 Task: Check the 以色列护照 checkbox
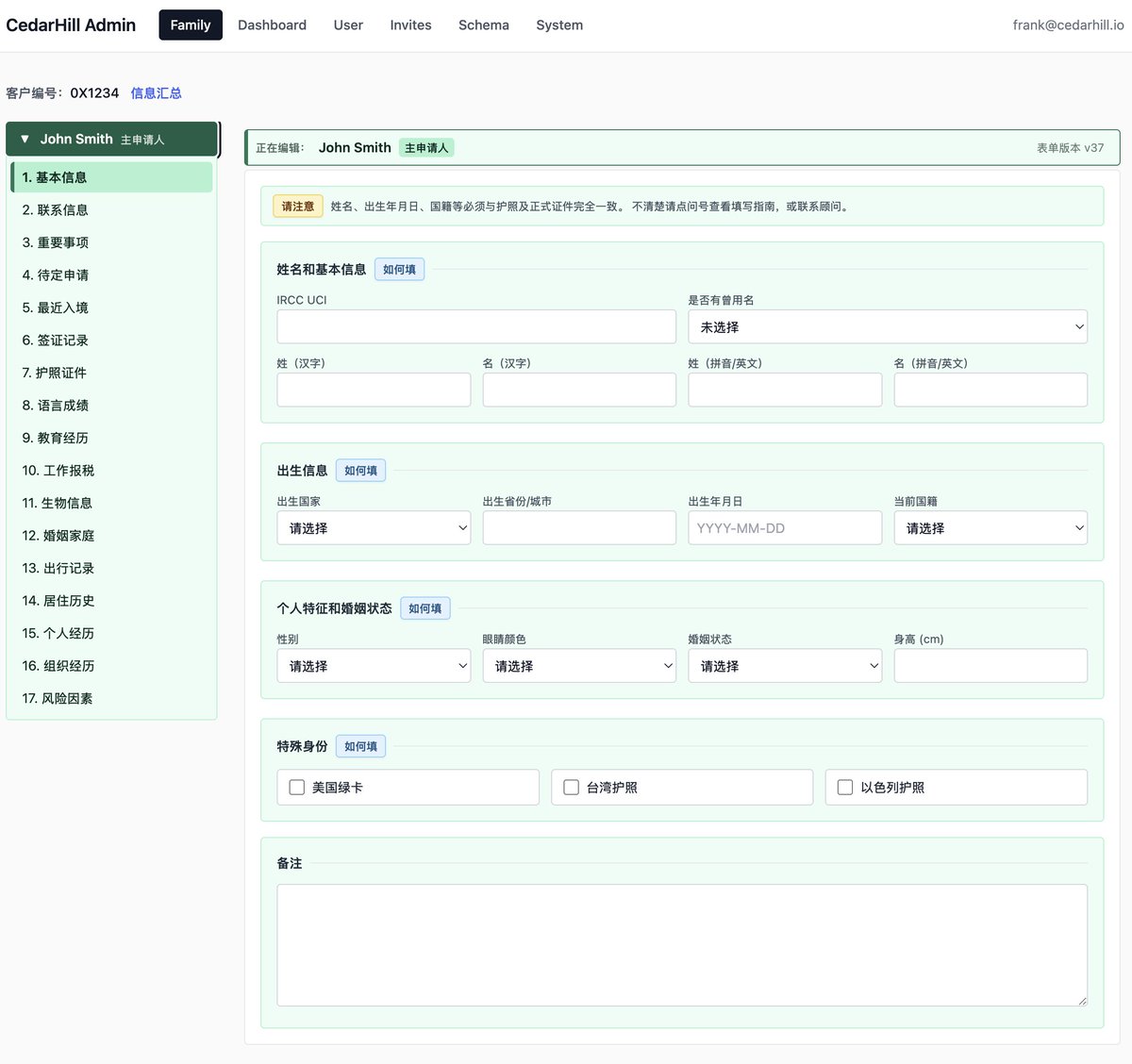tap(845, 787)
